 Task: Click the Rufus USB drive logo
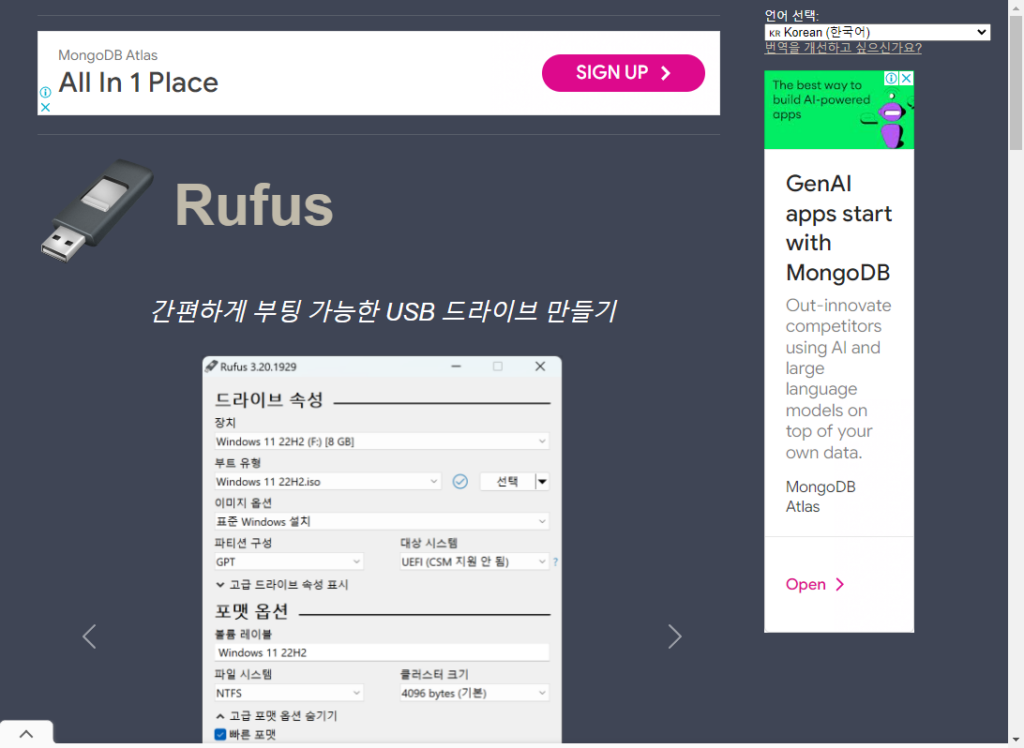pos(97,211)
